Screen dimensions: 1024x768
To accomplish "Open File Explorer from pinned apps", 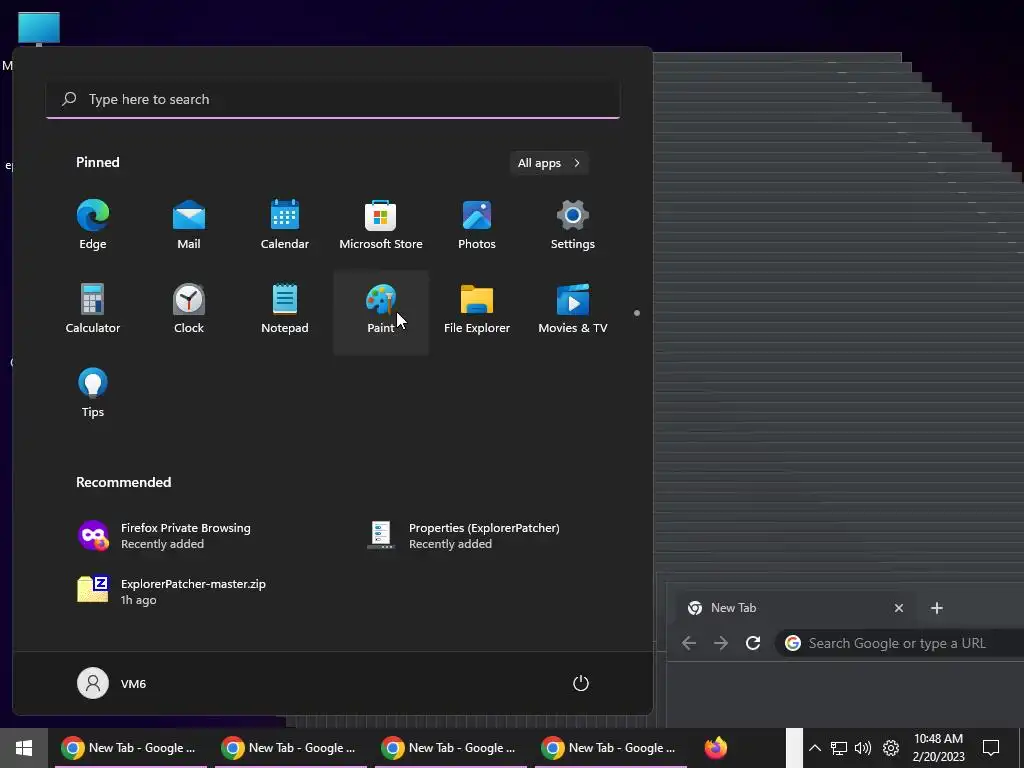I will 477,310.
